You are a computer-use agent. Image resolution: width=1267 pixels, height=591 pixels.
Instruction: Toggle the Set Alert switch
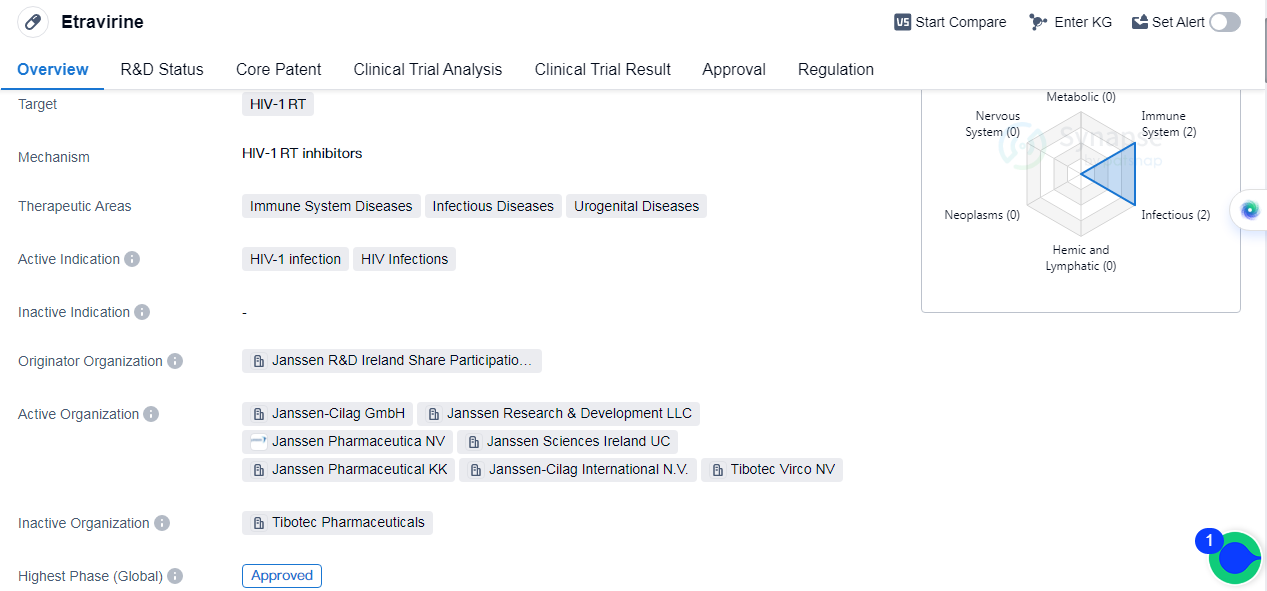[1224, 22]
